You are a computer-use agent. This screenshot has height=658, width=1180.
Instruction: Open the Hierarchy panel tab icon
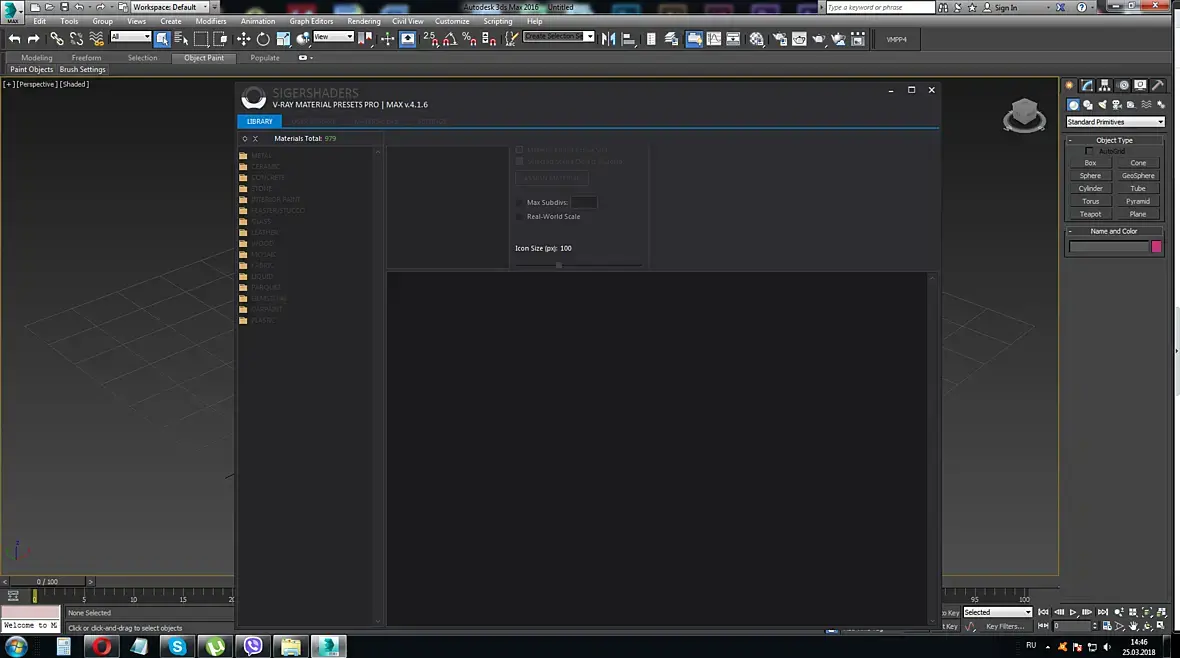click(x=1105, y=86)
